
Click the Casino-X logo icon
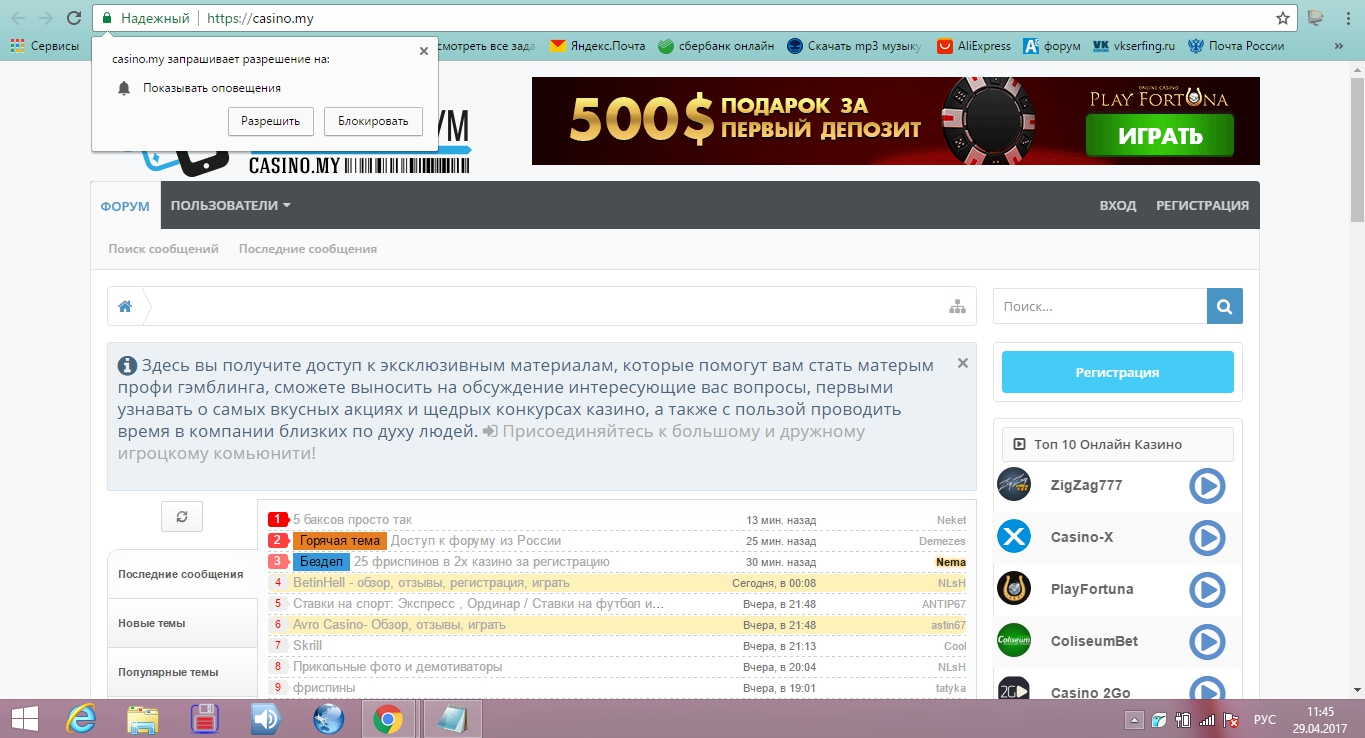click(1014, 537)
